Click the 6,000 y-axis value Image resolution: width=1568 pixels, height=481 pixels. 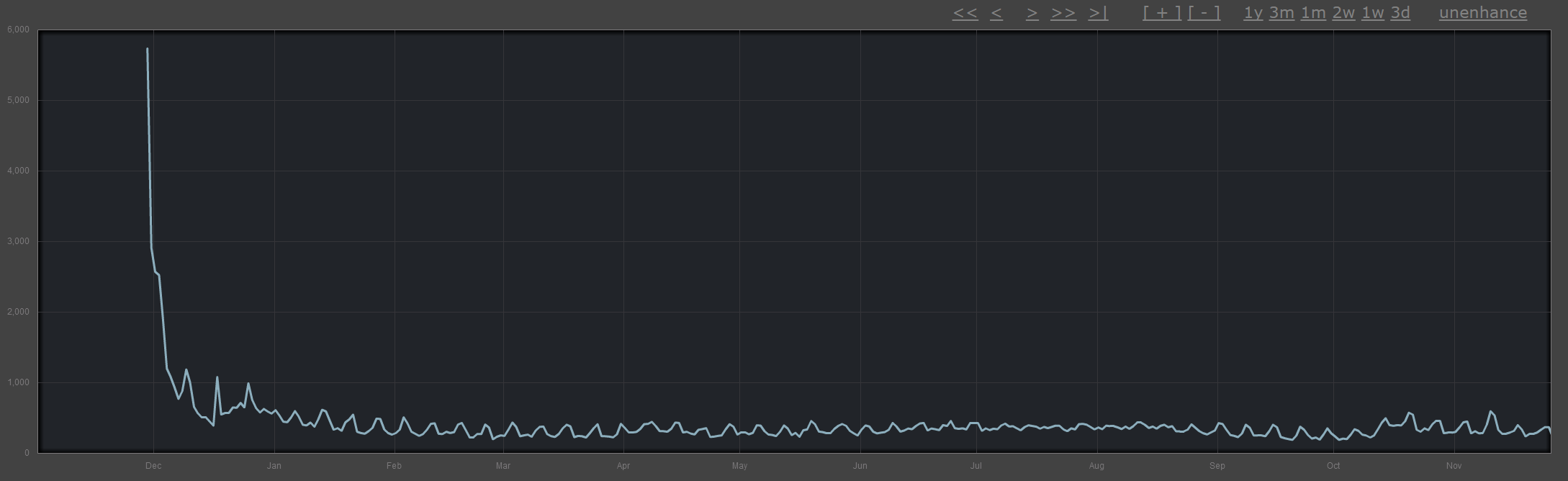(18, 30)
